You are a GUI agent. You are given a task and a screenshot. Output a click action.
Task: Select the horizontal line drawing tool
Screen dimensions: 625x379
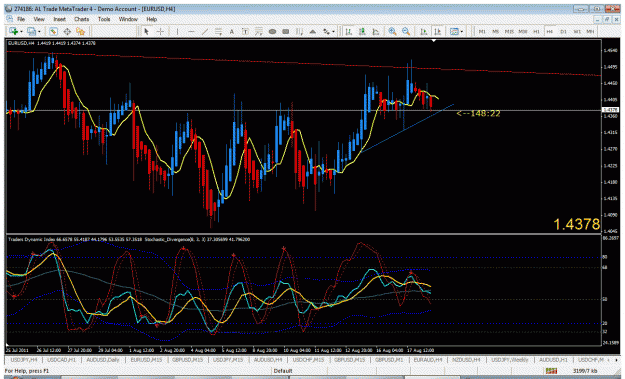(x=191, y=31)
